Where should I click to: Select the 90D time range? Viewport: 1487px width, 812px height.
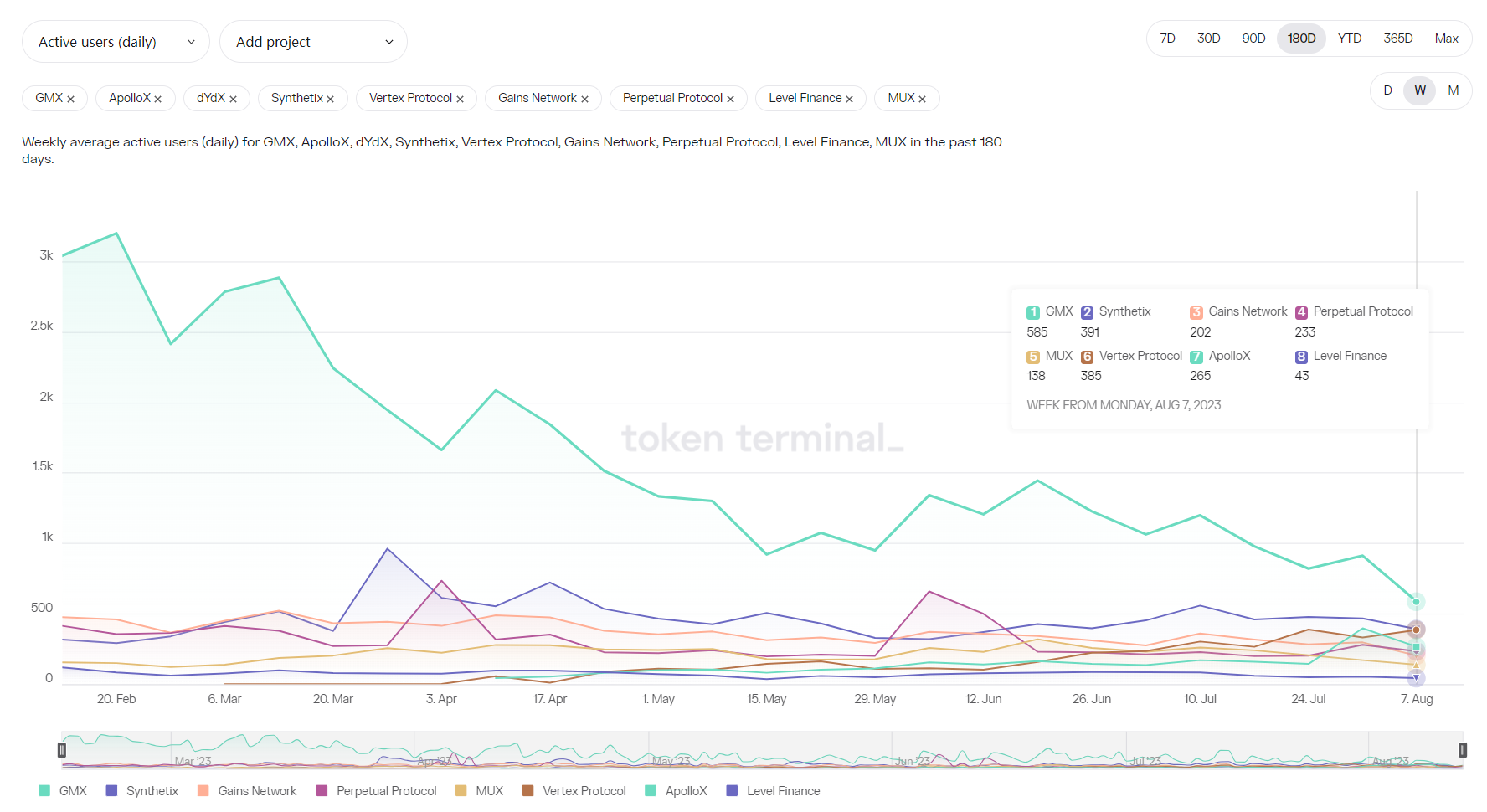1253,39
